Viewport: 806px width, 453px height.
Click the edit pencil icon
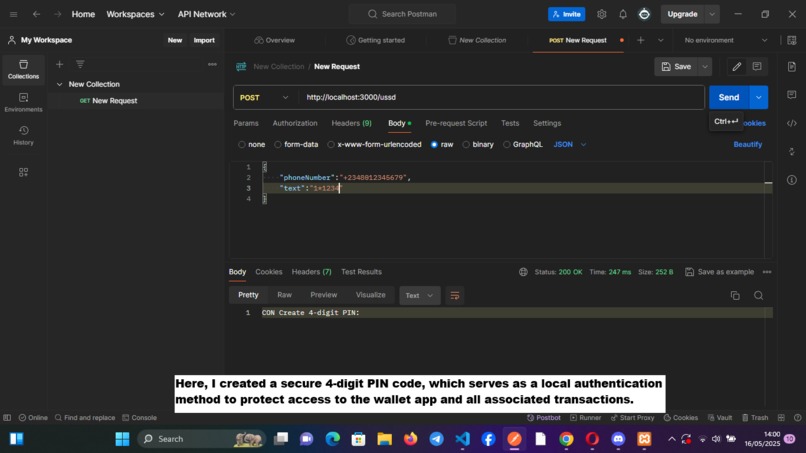click(x=737, y=66)
